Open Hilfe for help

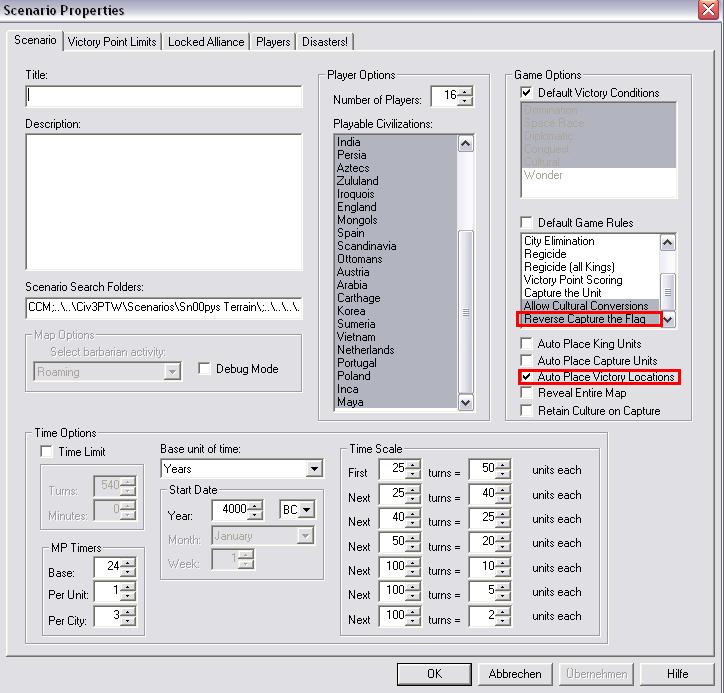tap(677, 674)
